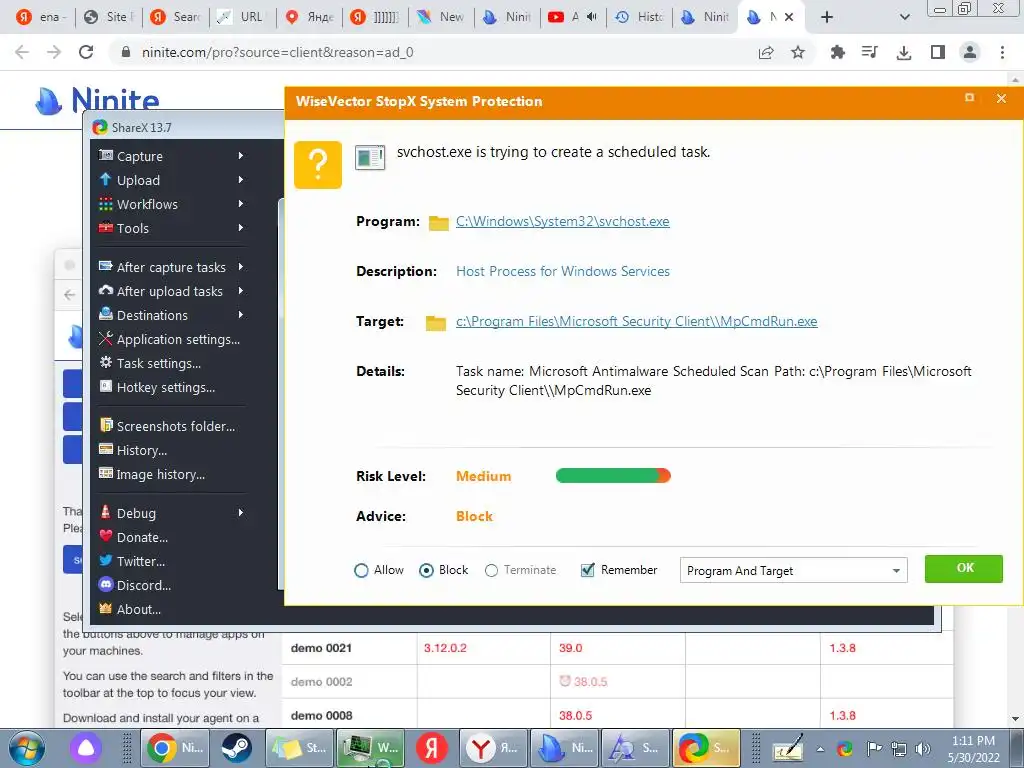Open the svchost.exe program path link
The width and height of the screenshot is (1024, 768).
562,221
